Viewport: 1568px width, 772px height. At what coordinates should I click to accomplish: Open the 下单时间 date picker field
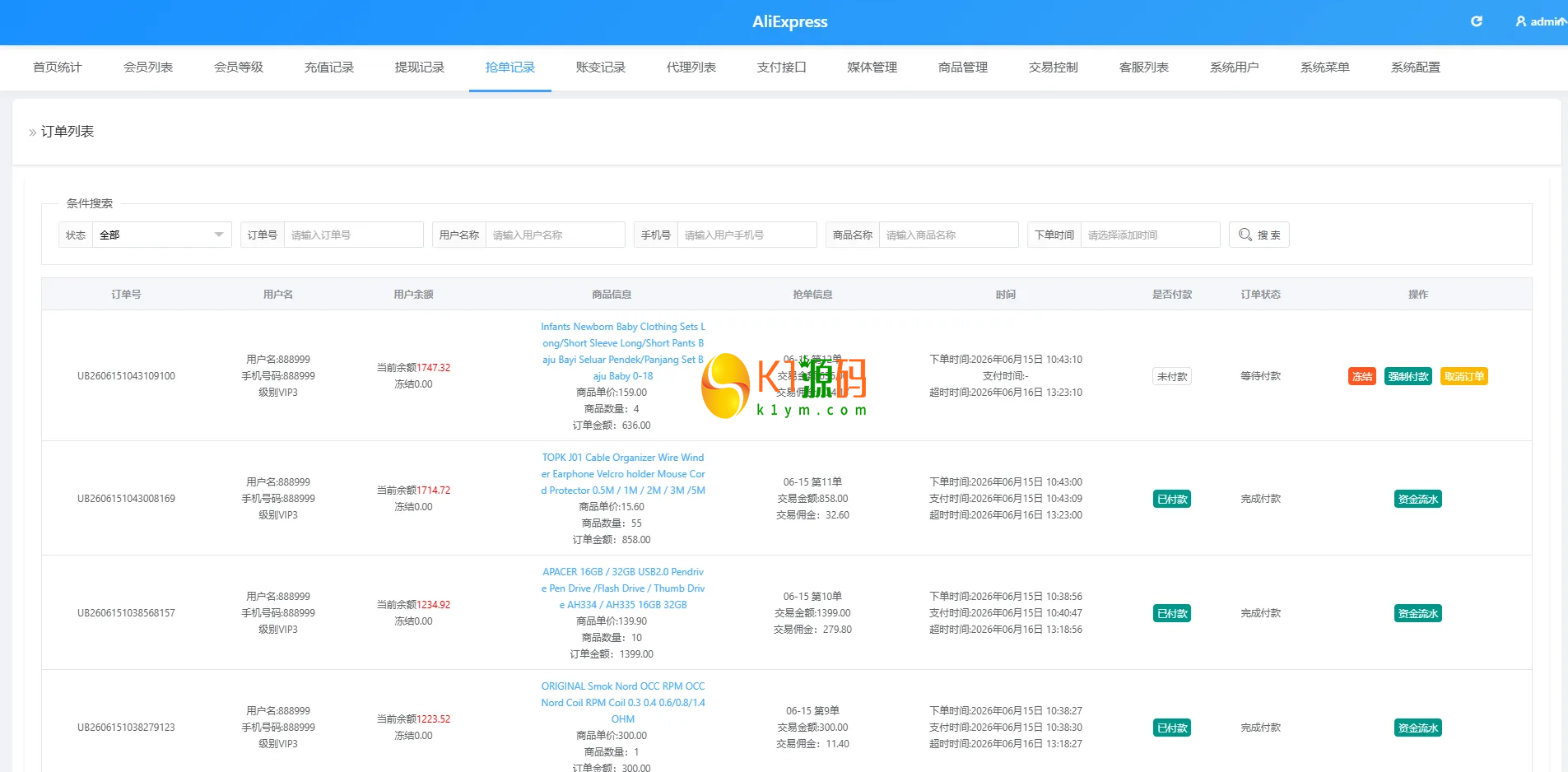(x=1150, y=235)
